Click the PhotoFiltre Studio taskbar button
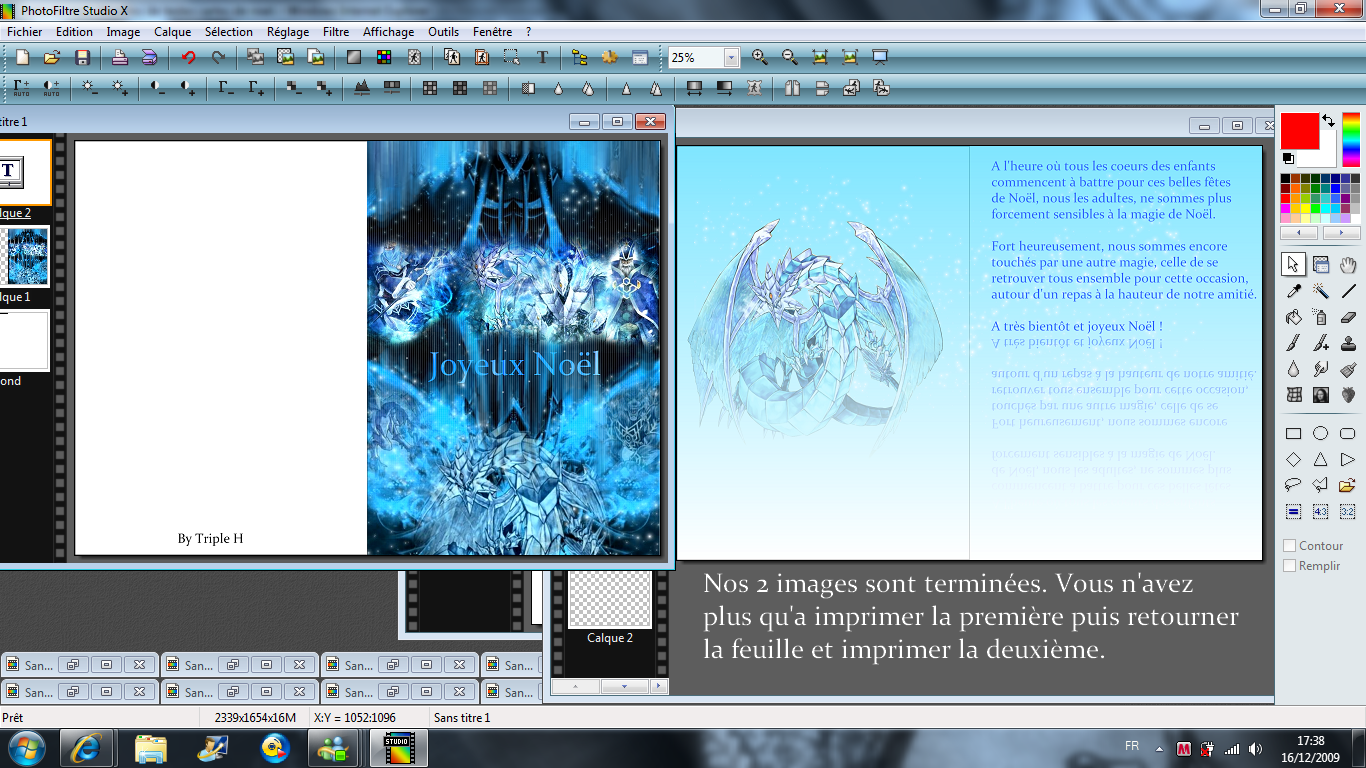 coord(397,747)
